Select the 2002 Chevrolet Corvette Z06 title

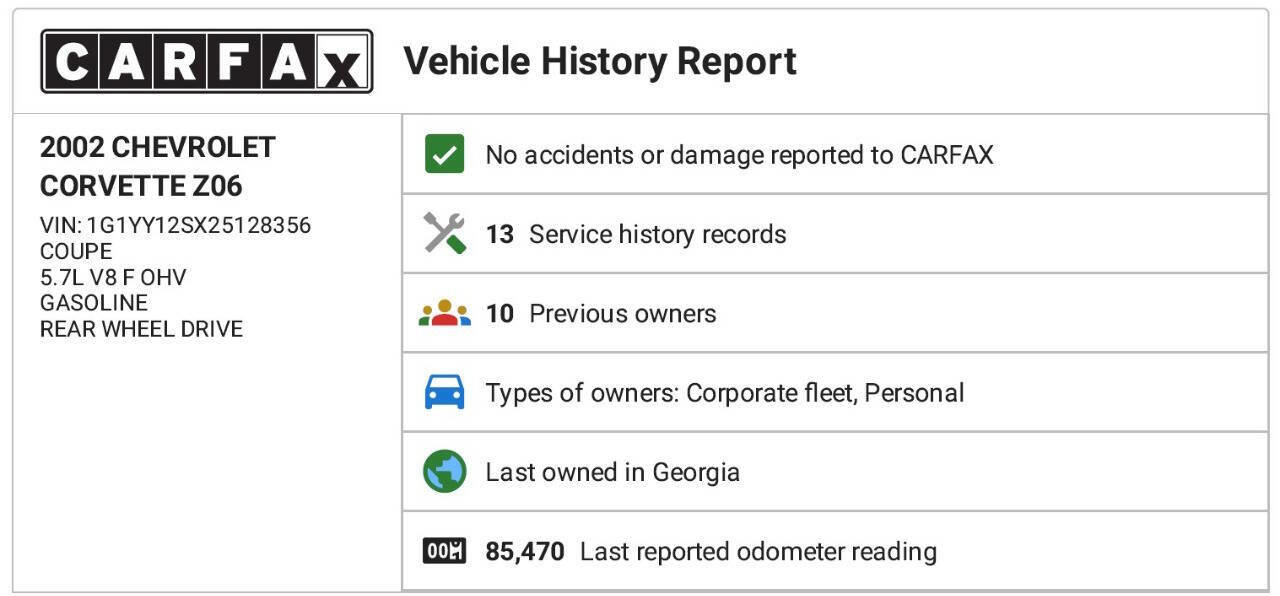coord(157,167)
